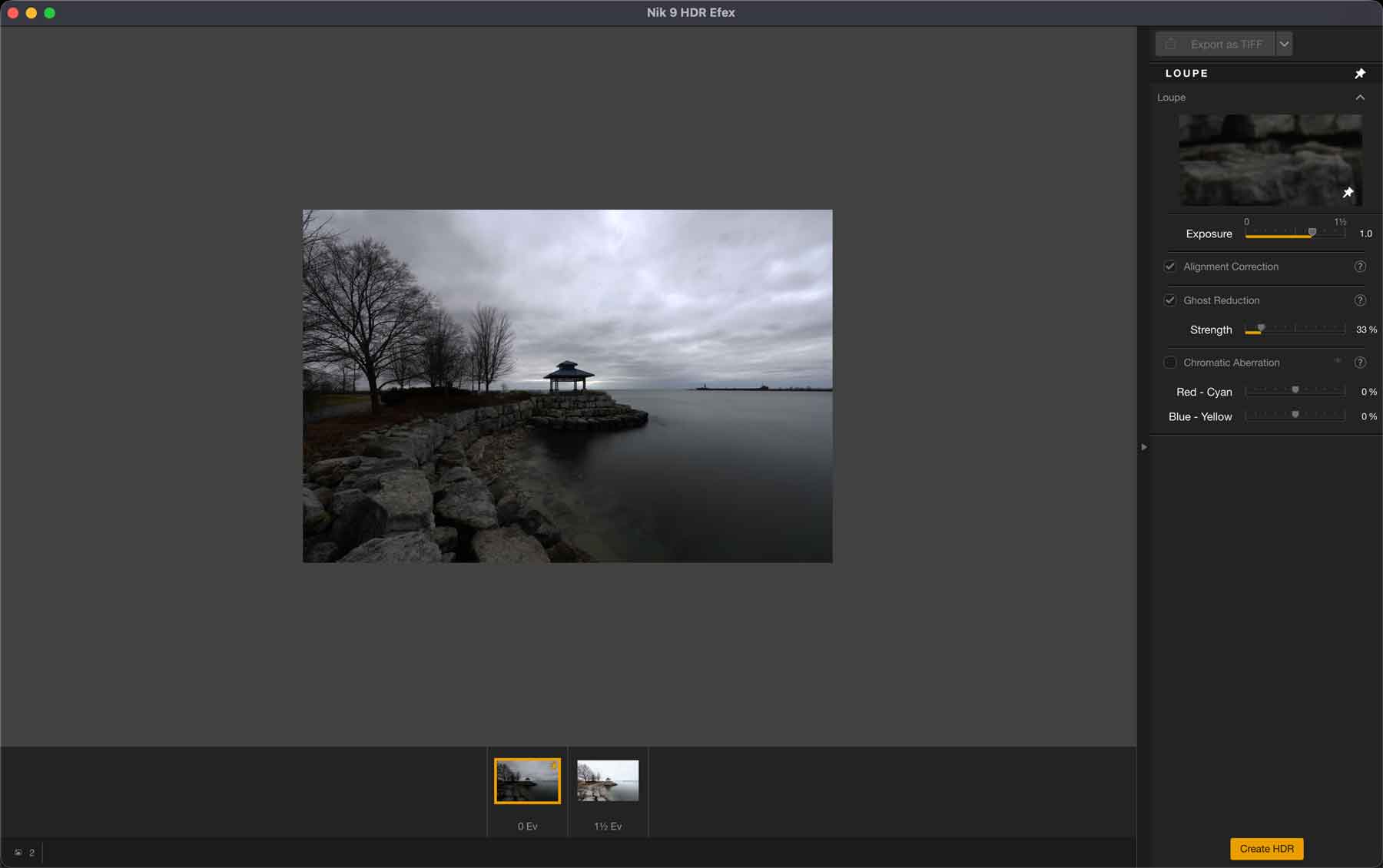Enable the Chromatic Aberration checkbox
The width and height of the screenshot is (1383, 868).
[1169, 363]
